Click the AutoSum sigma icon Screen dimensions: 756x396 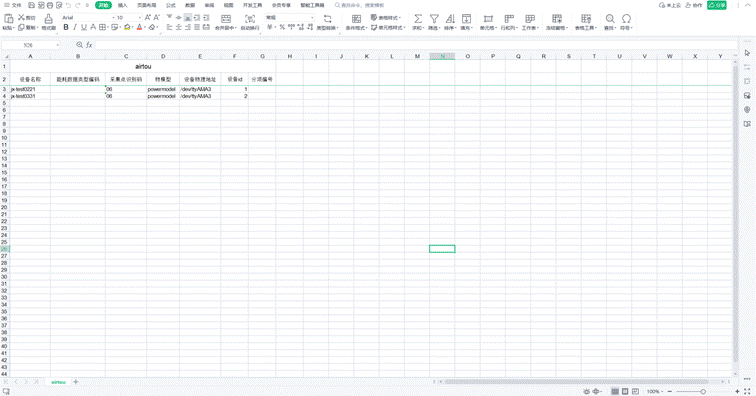coord(418,19)
